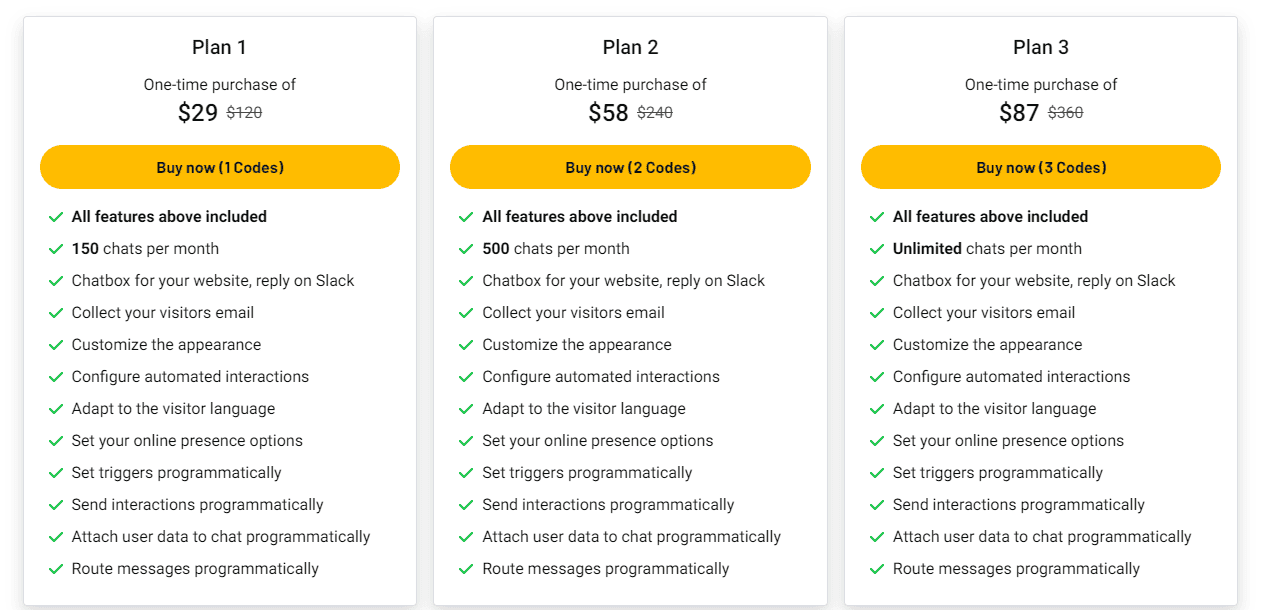Select the "Plan 2" heading
This screenshot has height=610, width=1270.
pyautogui.click(x=630, y=46)
